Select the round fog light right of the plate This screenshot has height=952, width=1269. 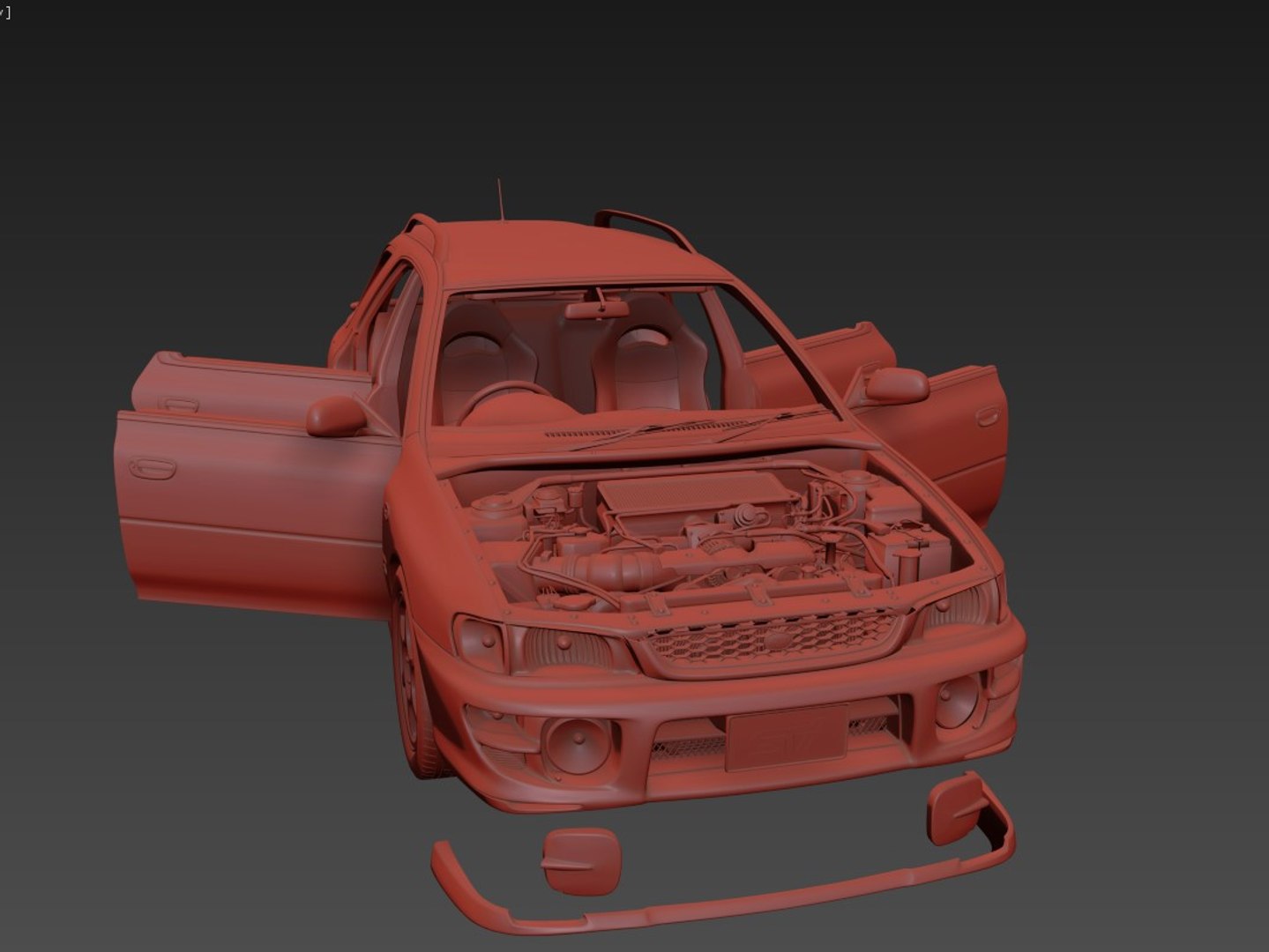click(957, 702)
